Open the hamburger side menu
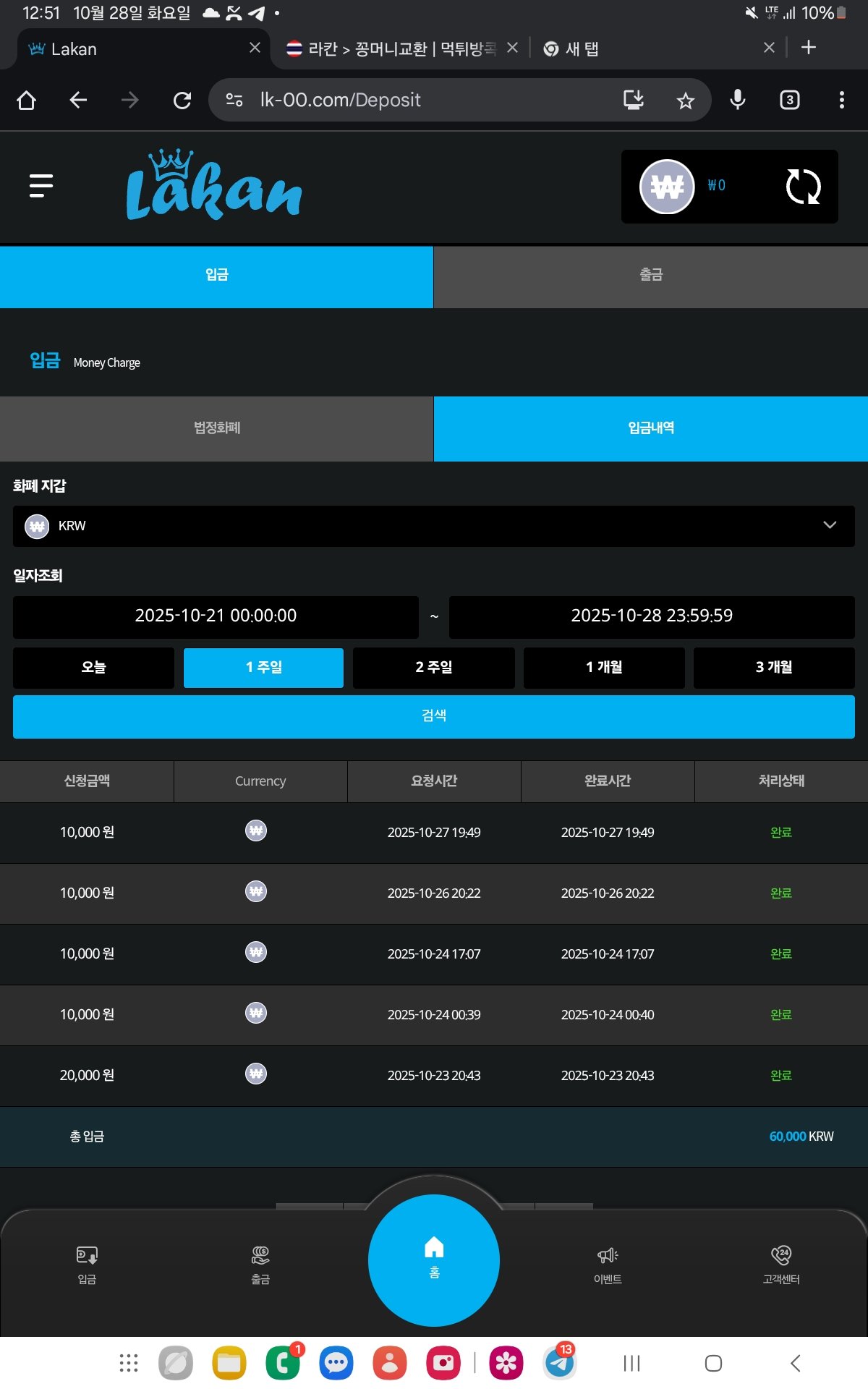This screenshot has width=868, height=1389. coord(41,186)
